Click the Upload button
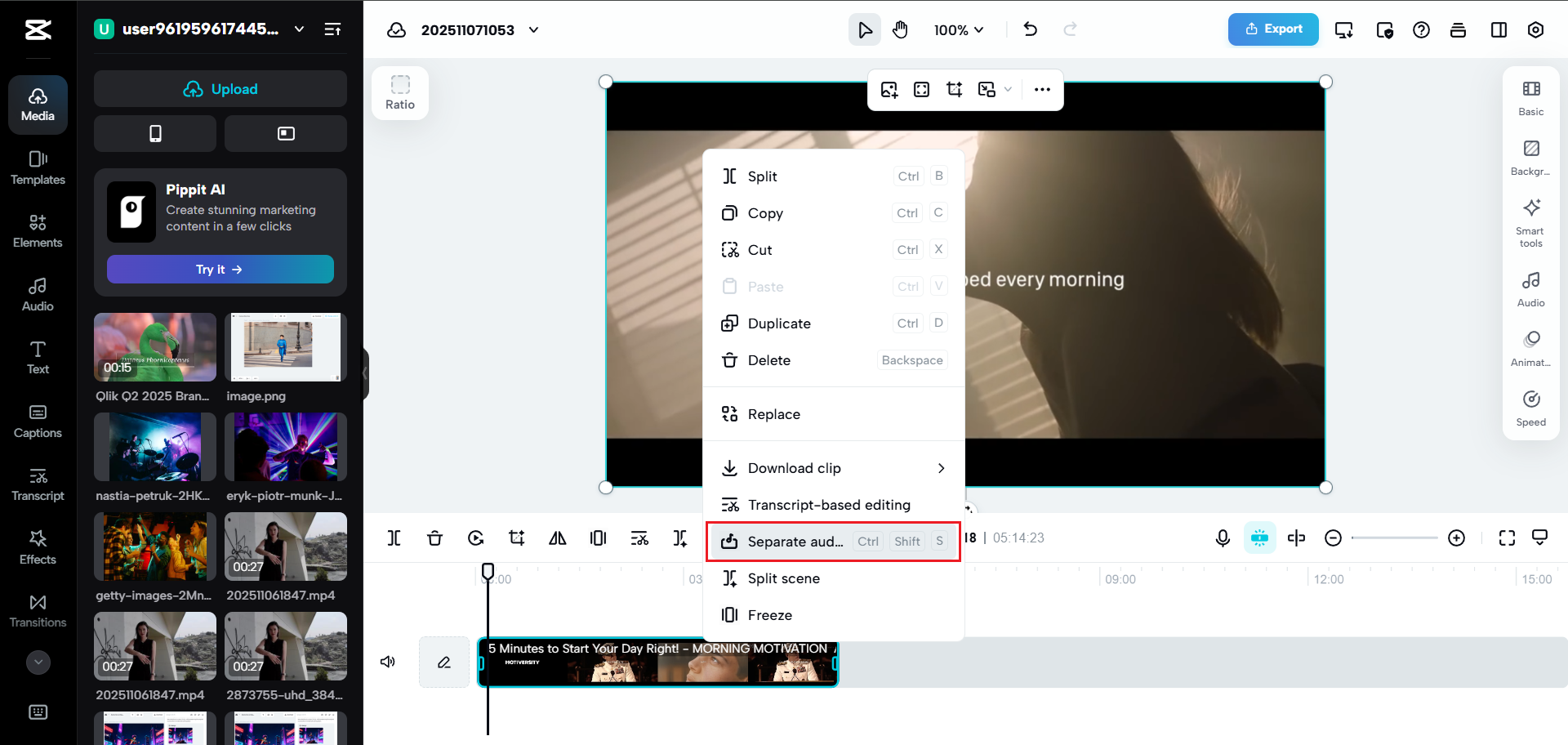 coord(220,89)
